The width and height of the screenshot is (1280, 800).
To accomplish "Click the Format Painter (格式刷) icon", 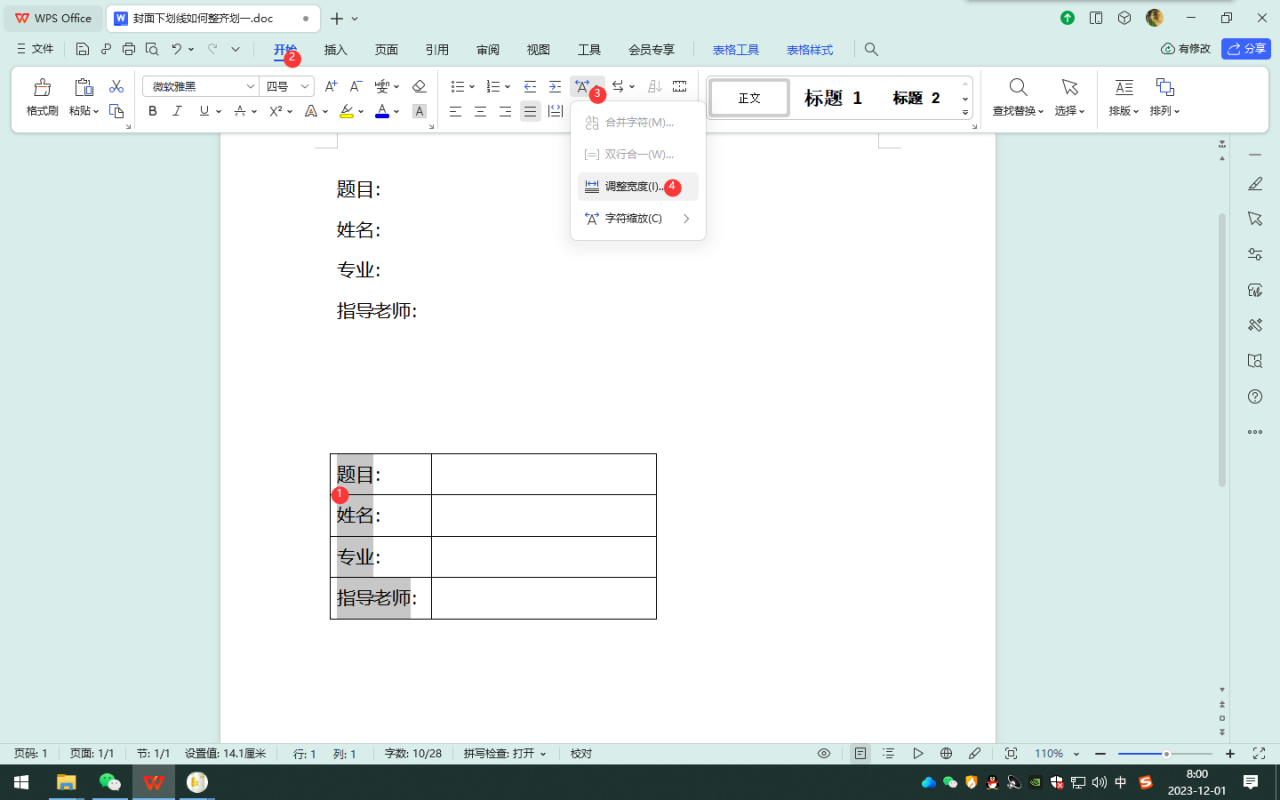I will click(42, 88).
